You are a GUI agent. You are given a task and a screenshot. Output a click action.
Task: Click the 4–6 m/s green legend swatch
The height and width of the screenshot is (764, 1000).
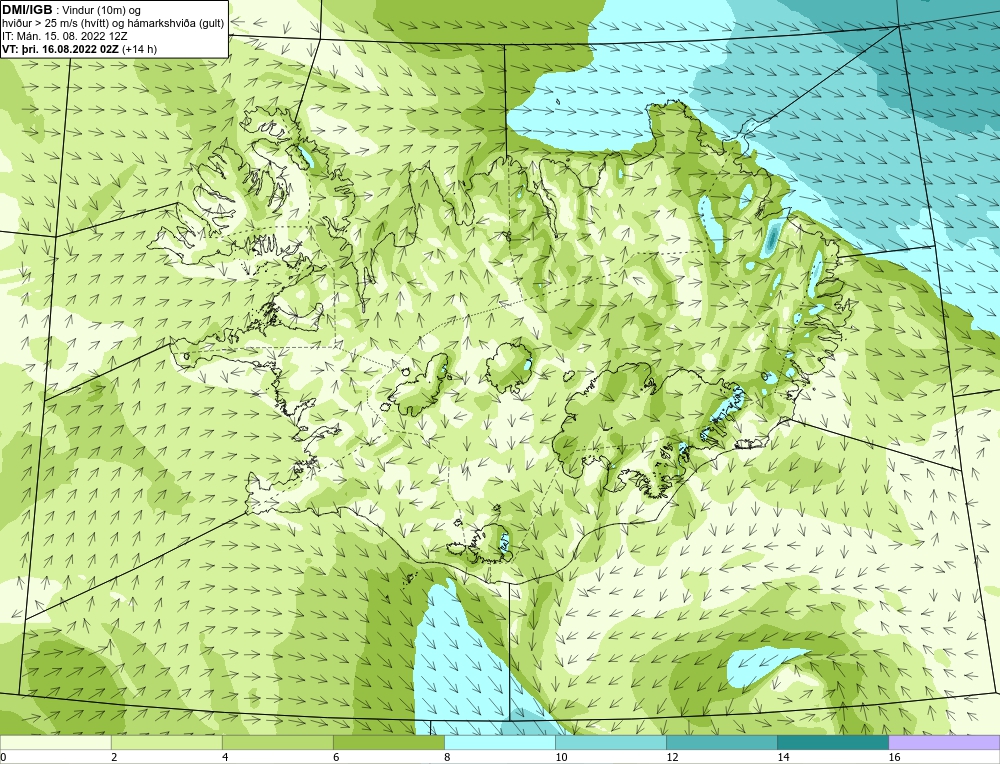277,742
